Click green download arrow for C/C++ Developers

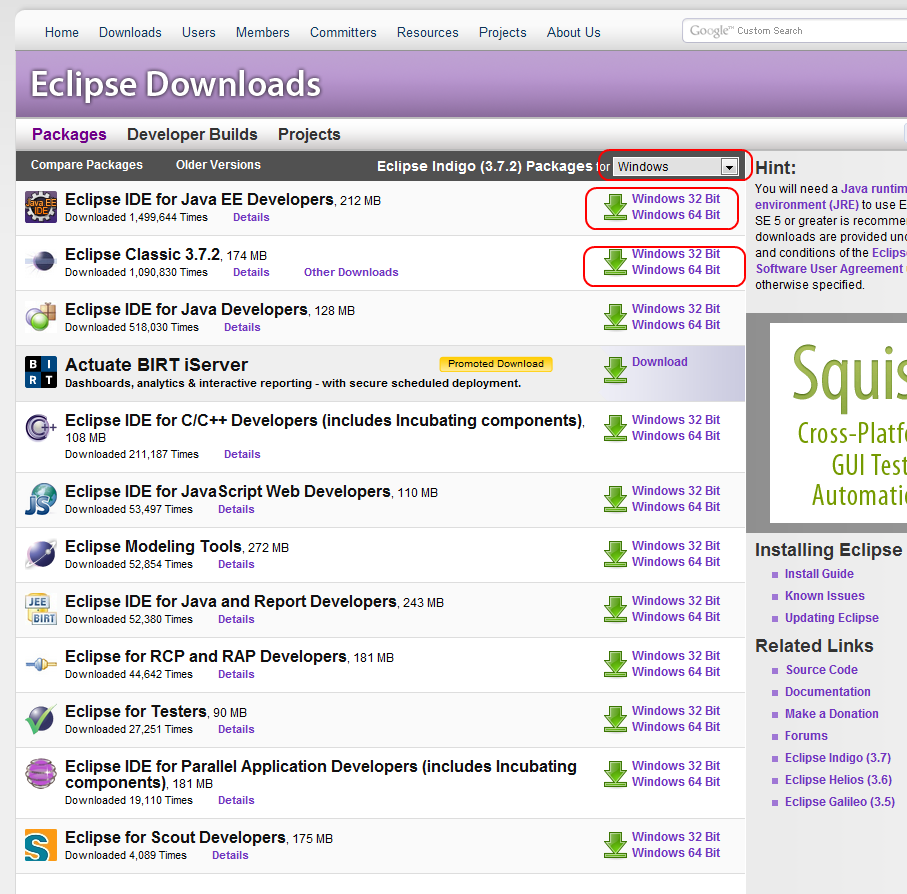click(615, 428)
